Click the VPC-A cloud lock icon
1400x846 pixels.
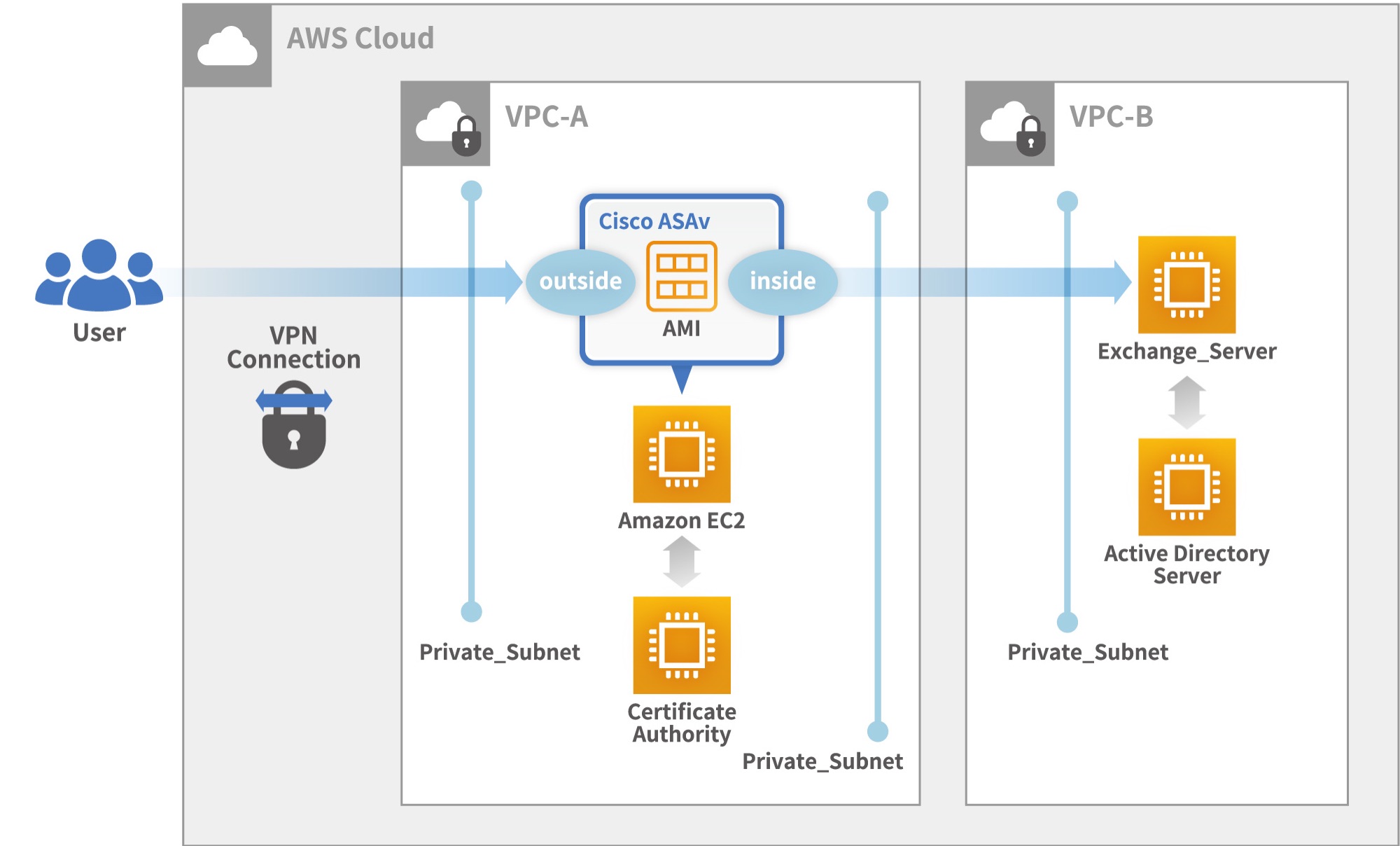446,124
